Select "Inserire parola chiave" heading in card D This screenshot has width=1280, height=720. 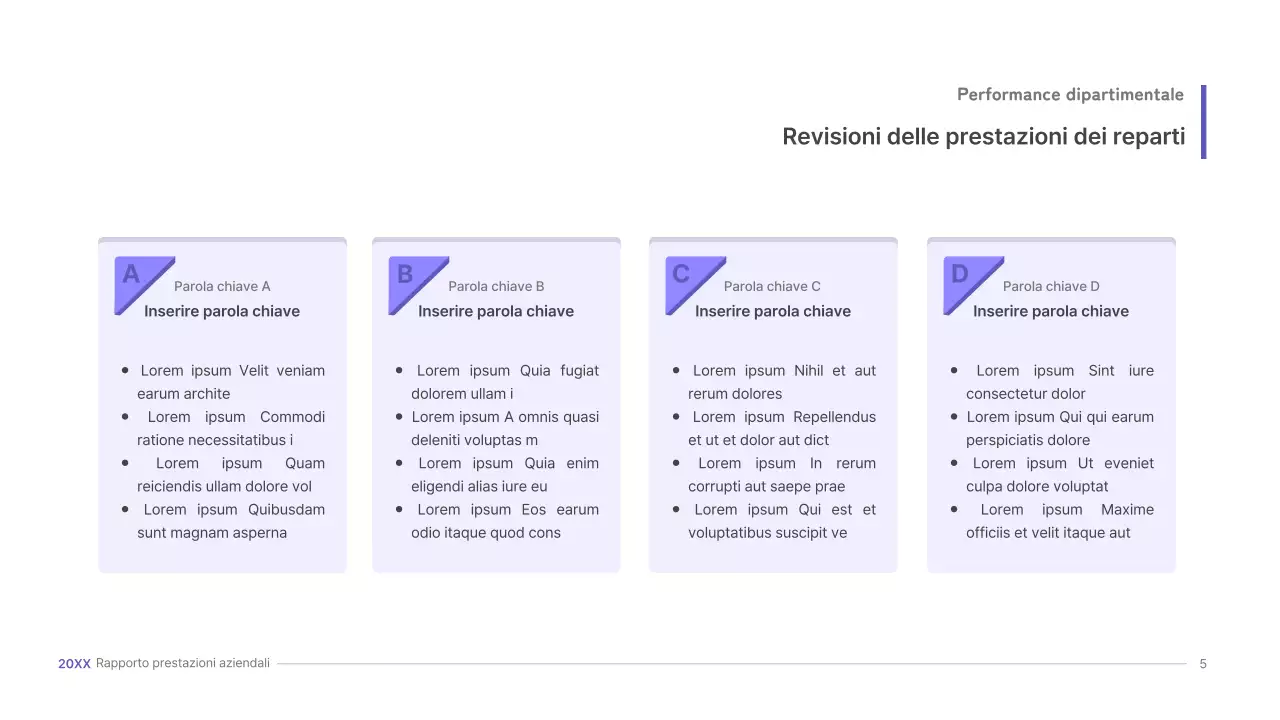pyautogui.click(x=1051, y=311)
